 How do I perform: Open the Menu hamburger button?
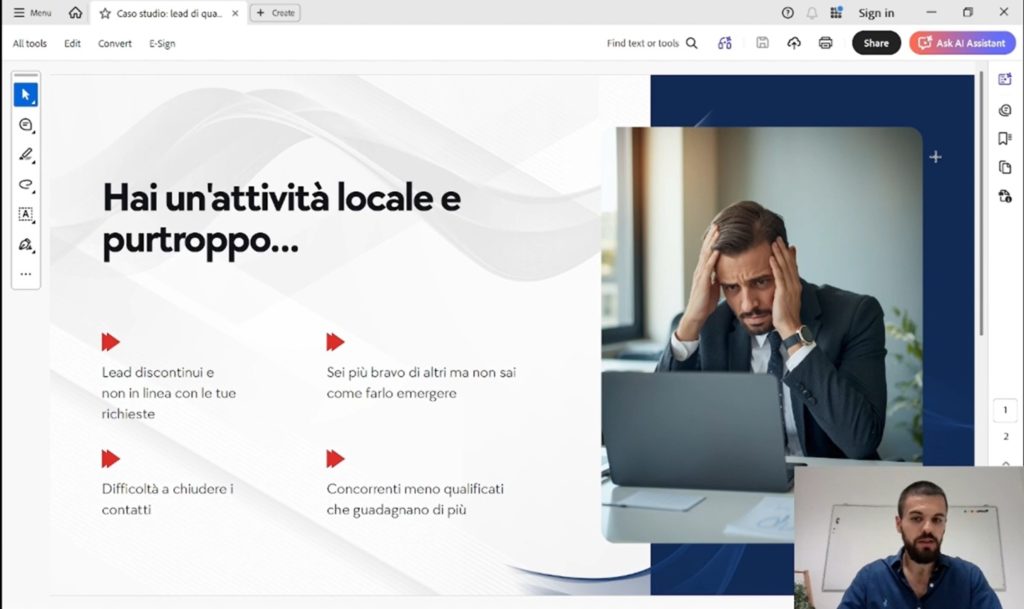click(32, 12)
